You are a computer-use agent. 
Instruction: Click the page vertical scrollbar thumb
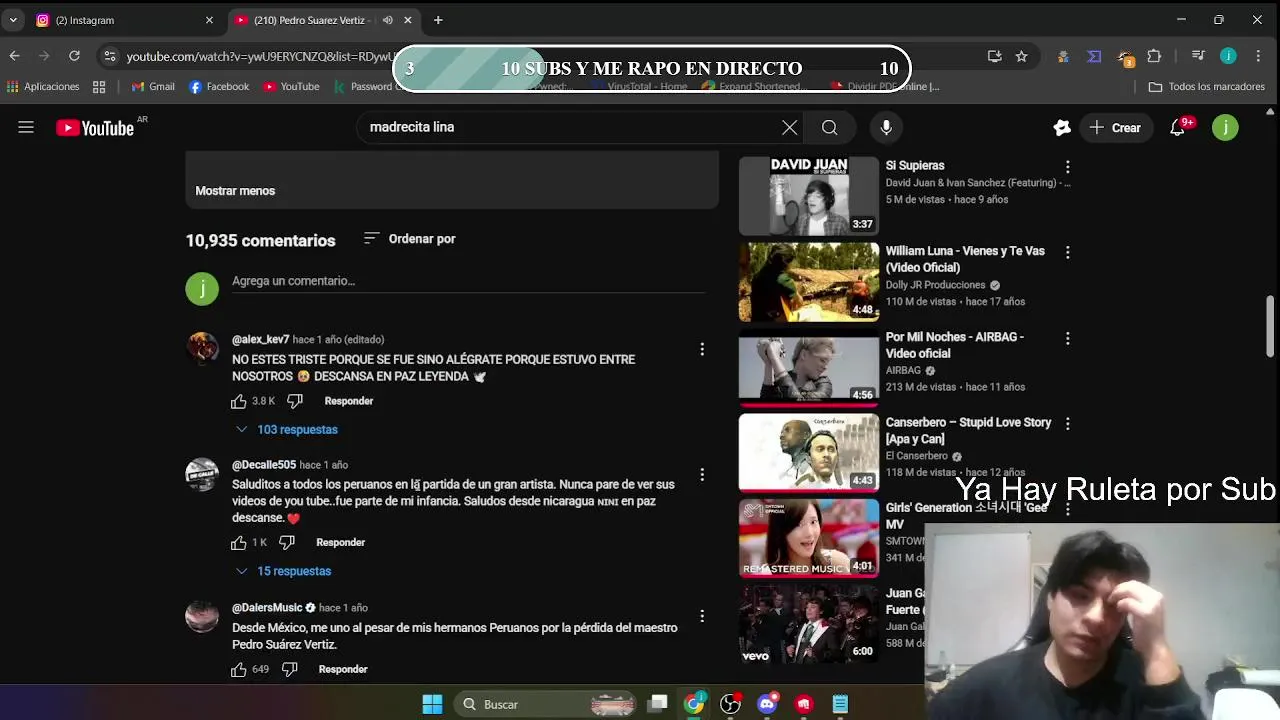(1271, 327)
